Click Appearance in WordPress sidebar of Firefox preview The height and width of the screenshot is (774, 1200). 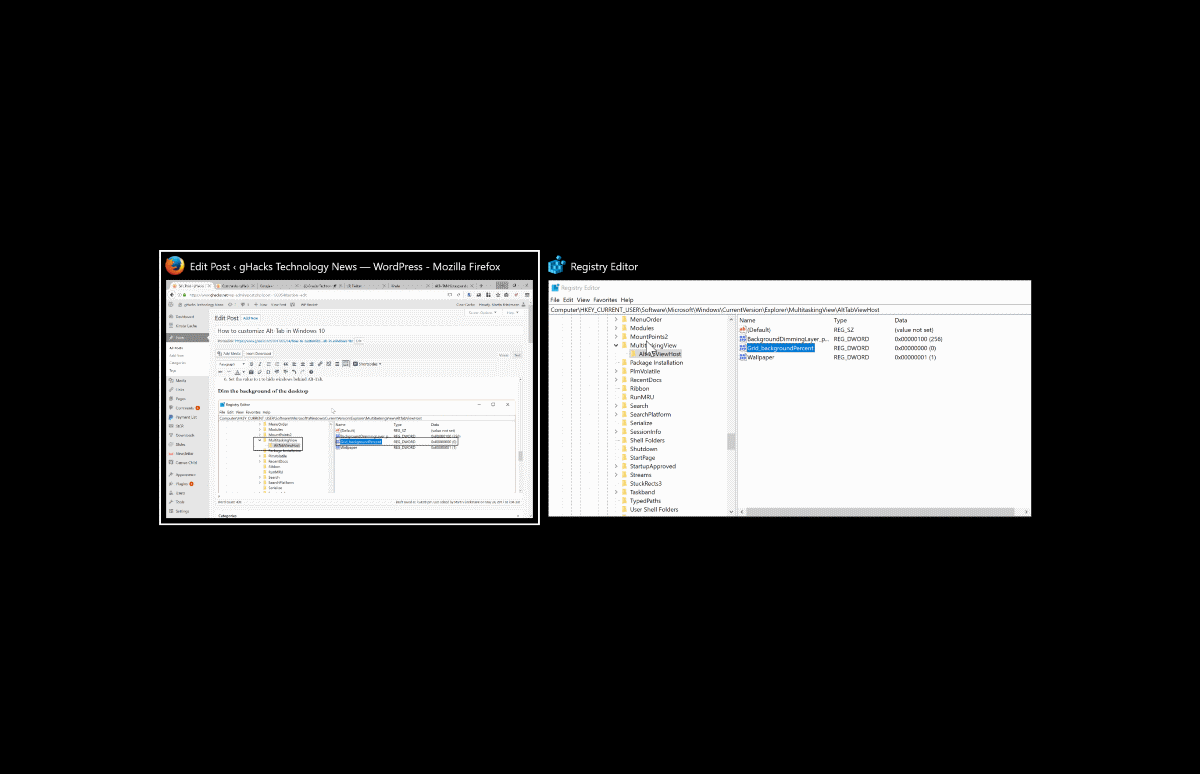(184, 475)
